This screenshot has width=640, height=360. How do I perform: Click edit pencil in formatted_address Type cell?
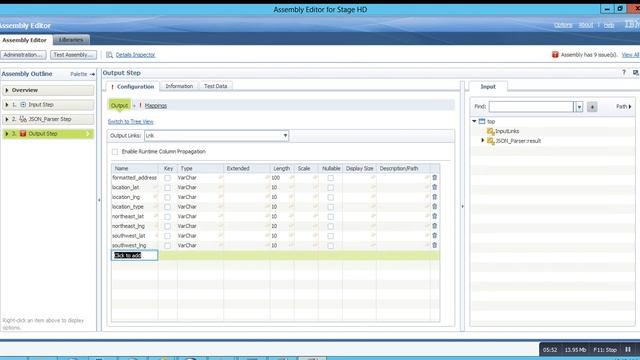(x=220, y=178)
